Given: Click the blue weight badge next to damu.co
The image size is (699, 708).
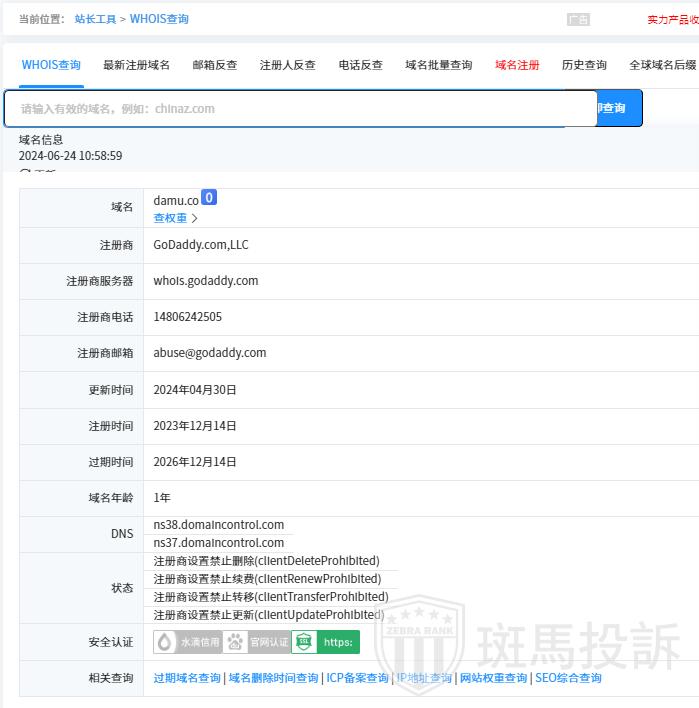Looking at the screenshot, I should click(209, 198).
